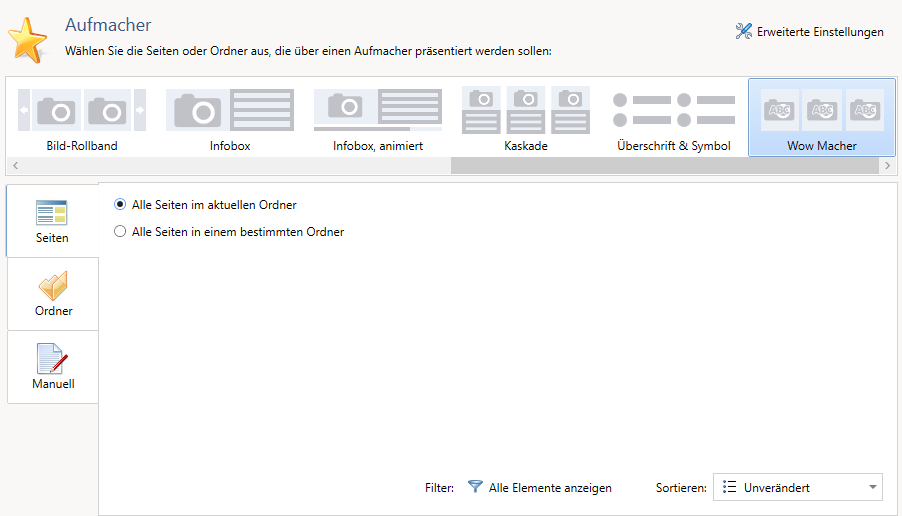Pick the Infobox, animiert layout icon

[377, 111]
